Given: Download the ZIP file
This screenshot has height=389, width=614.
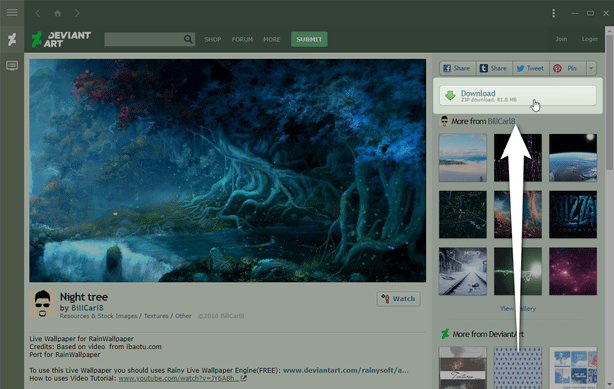Looking at the screenshot, I should [x=518, y=96].
